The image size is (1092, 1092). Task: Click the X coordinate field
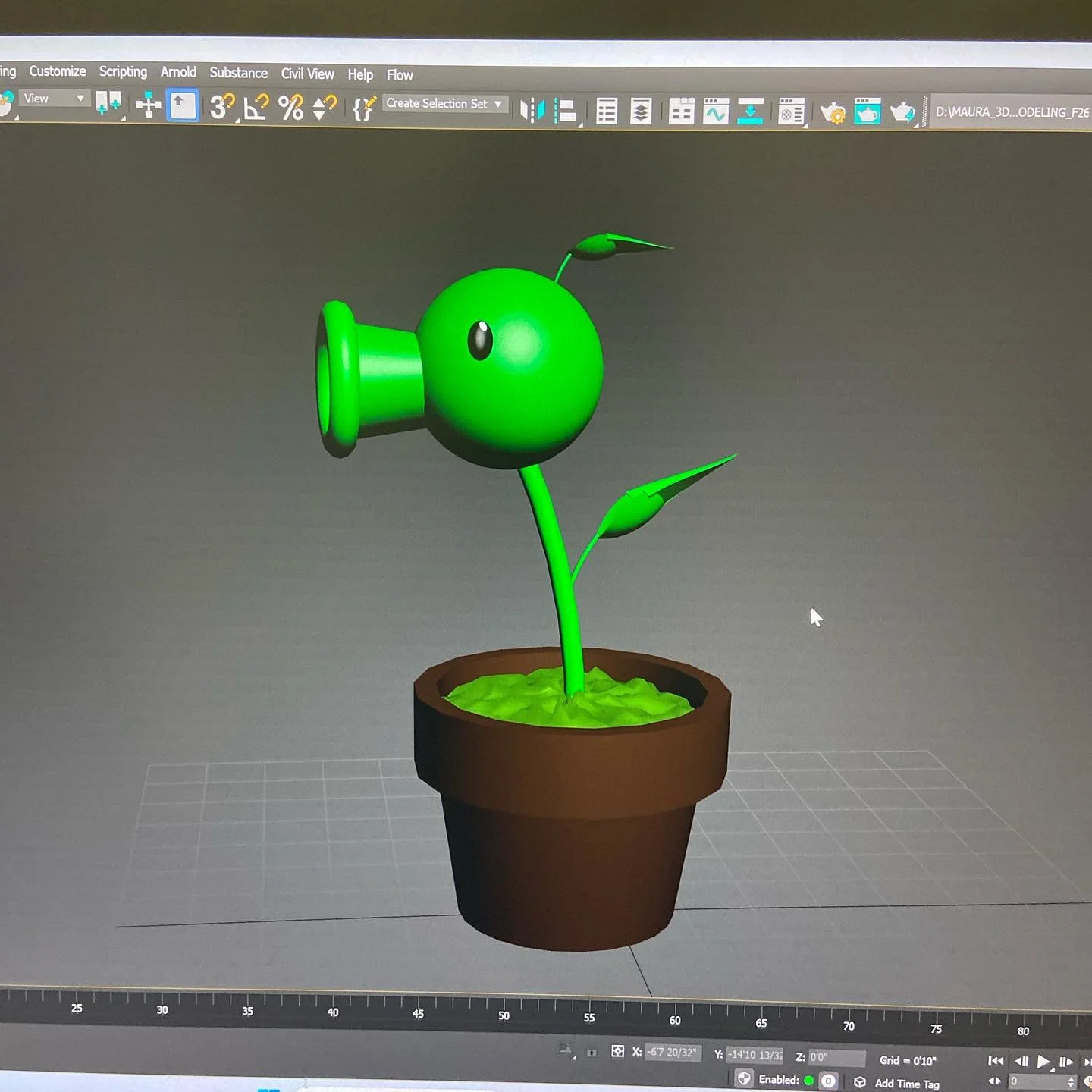tap(673, 1053)
